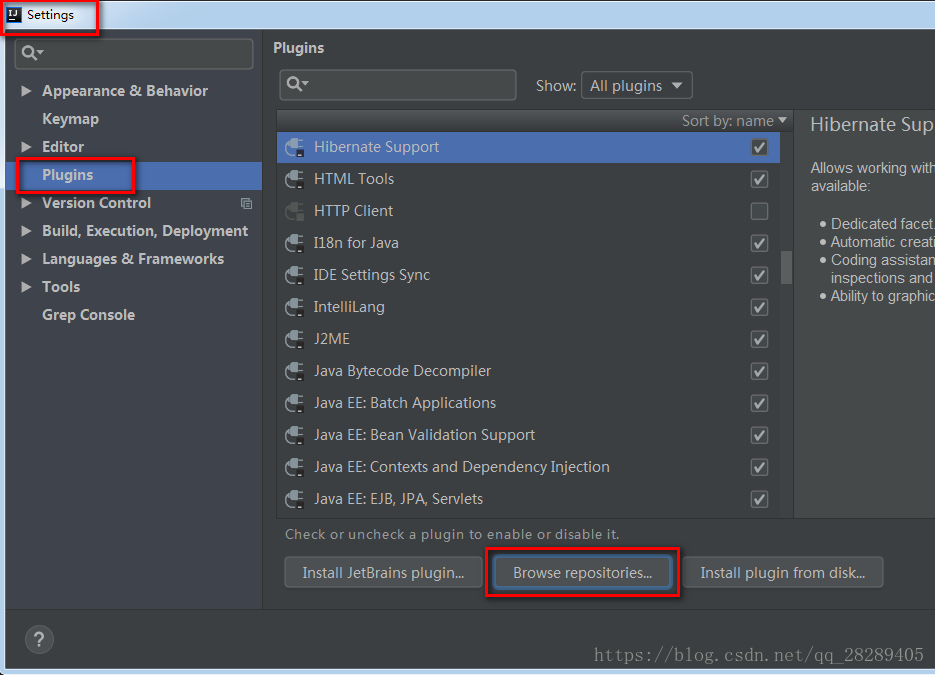Toggle Java EE: Bean Validation Support checkbox
935x675 pixels.
[759, 435]
